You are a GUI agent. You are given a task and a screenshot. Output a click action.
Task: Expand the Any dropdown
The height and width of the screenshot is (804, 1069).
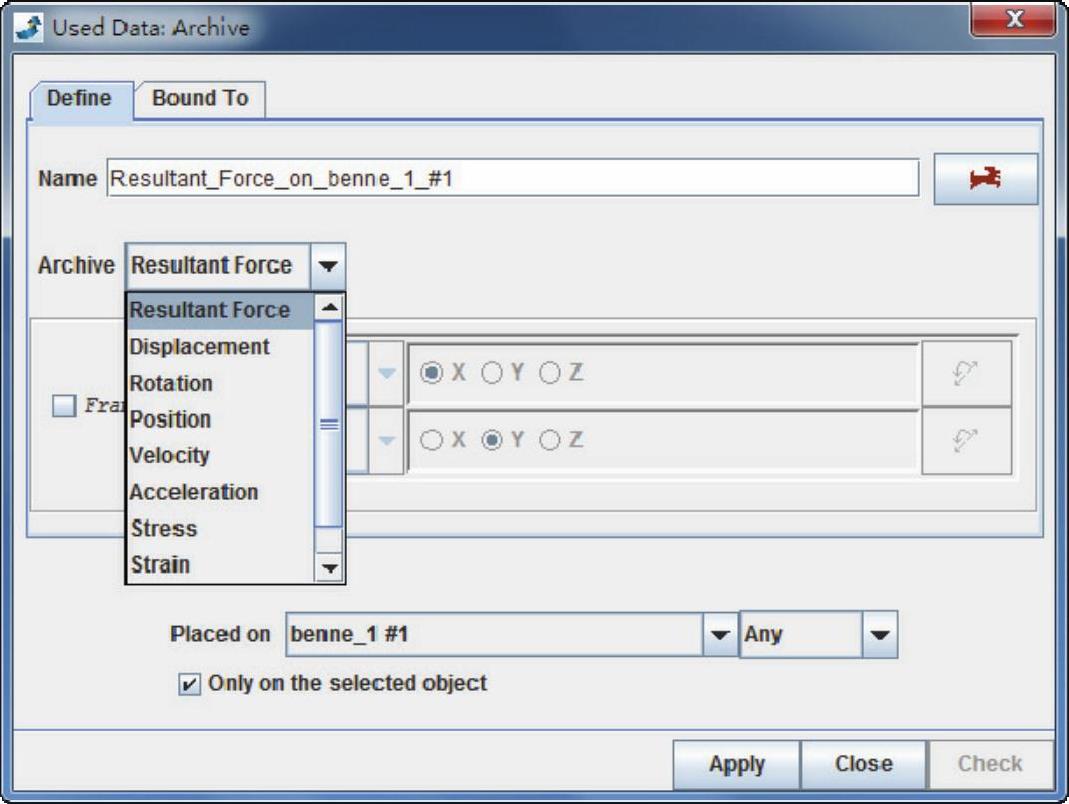pos(879,635)
